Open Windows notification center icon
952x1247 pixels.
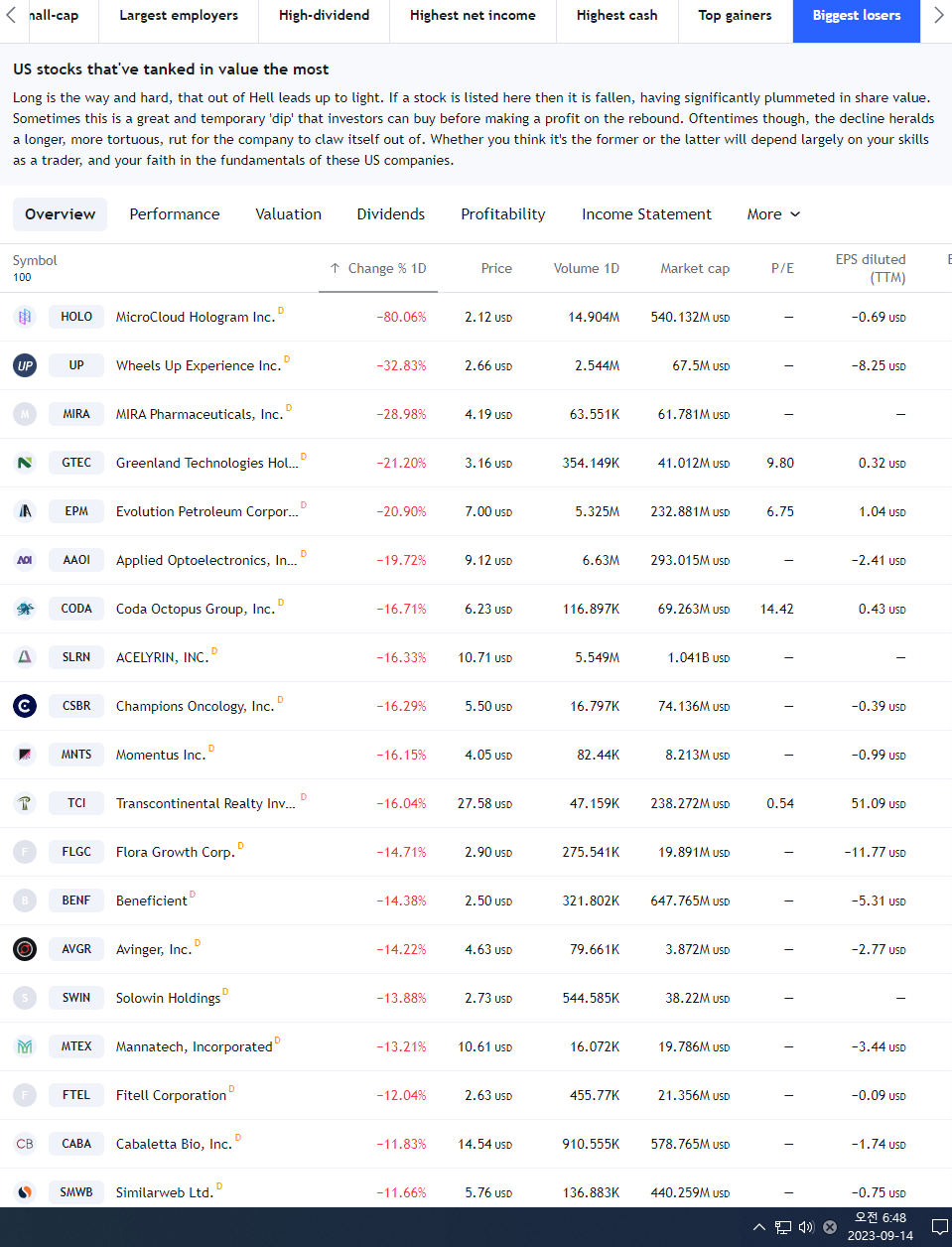[939, 1227]
